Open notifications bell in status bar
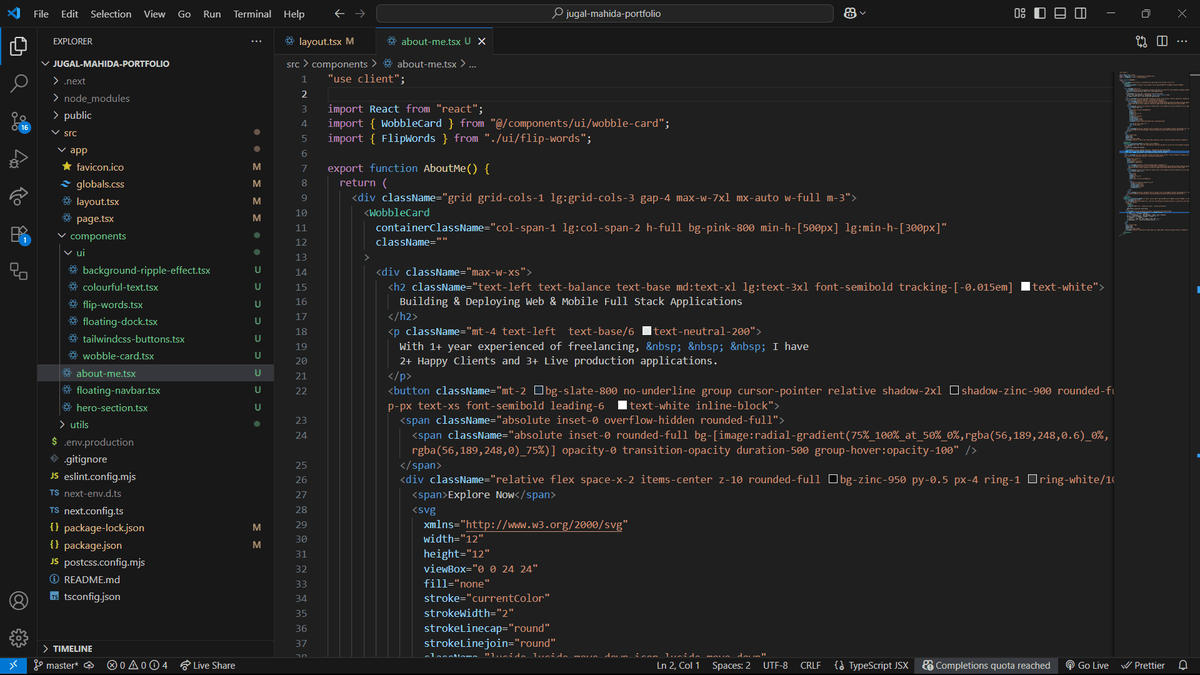This screenshot has height=675, width=1200. coord(1183,665)
